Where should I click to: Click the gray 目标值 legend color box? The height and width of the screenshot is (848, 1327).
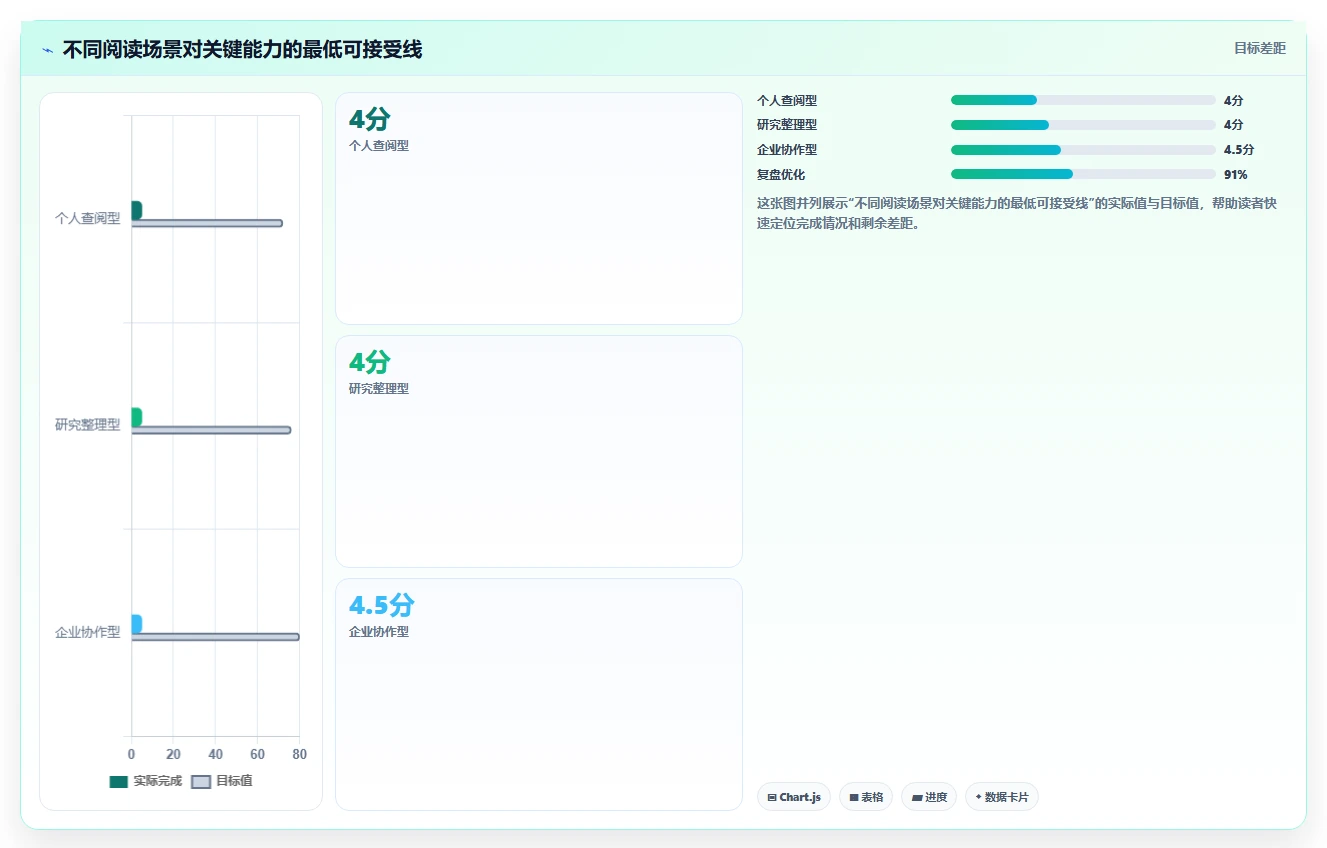click(x=201, y=782)
